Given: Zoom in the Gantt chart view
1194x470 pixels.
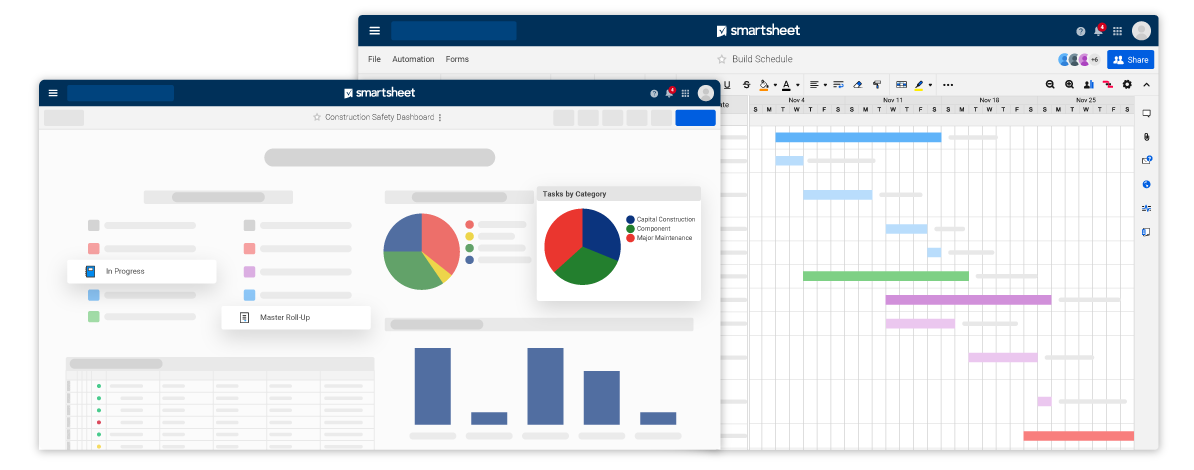Looking at the screenshot, I should [x=1070, y=85].
